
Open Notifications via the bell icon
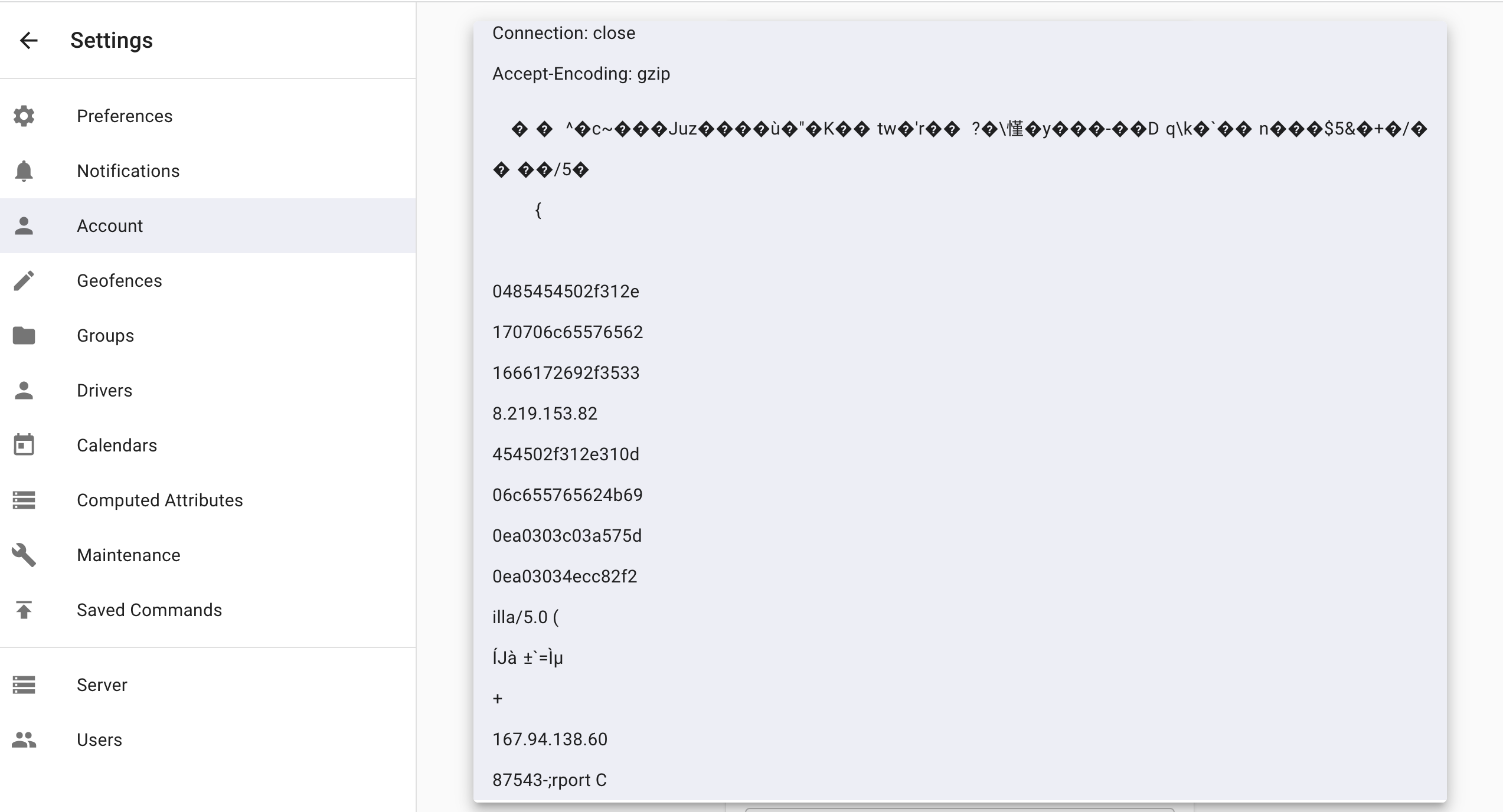coord(24,171)
